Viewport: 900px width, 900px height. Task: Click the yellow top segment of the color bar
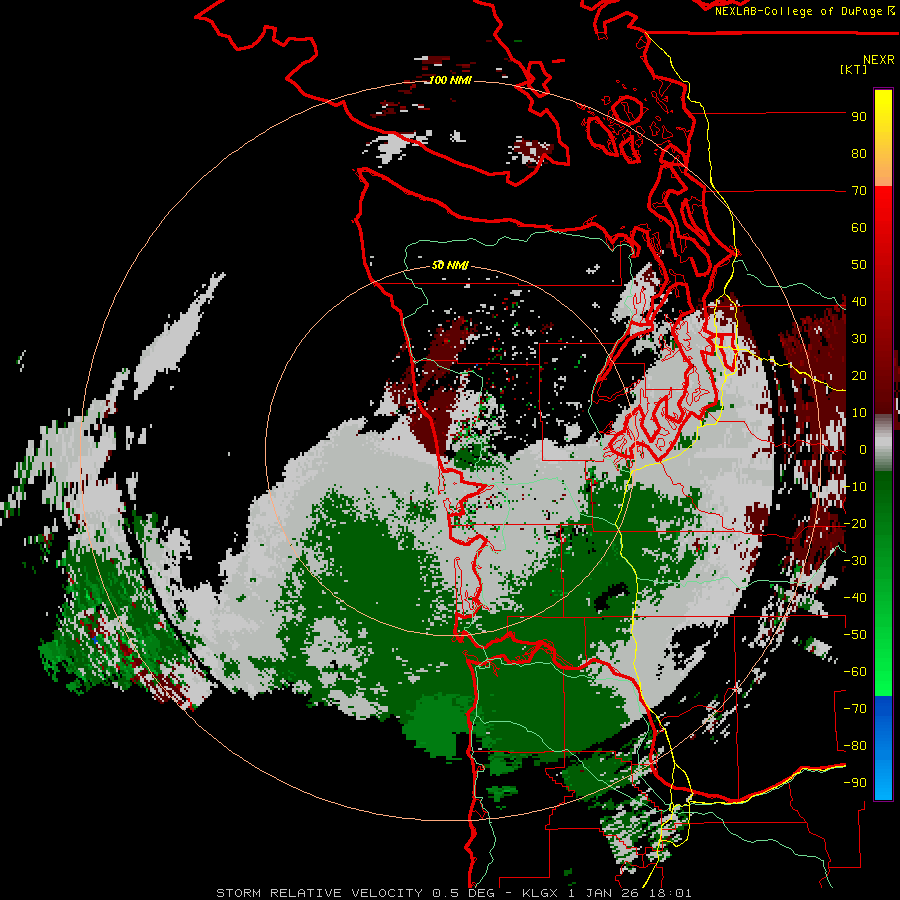coord(883,138)
